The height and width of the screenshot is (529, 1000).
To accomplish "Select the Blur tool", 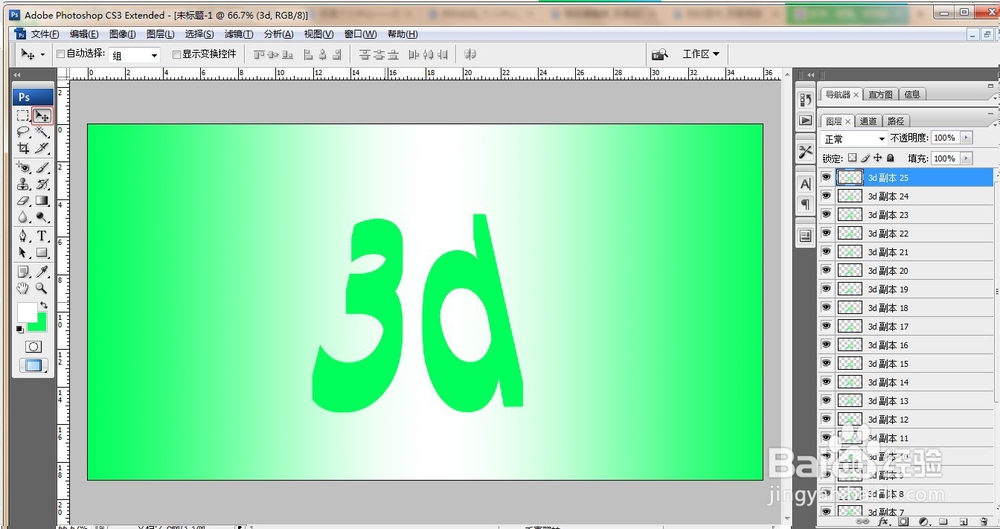I will click(23, 218).
